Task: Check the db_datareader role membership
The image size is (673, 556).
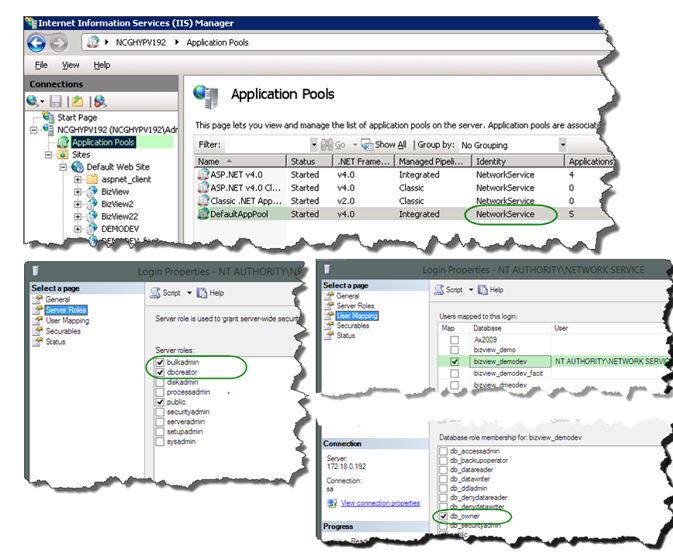Action: click(444, 470)
